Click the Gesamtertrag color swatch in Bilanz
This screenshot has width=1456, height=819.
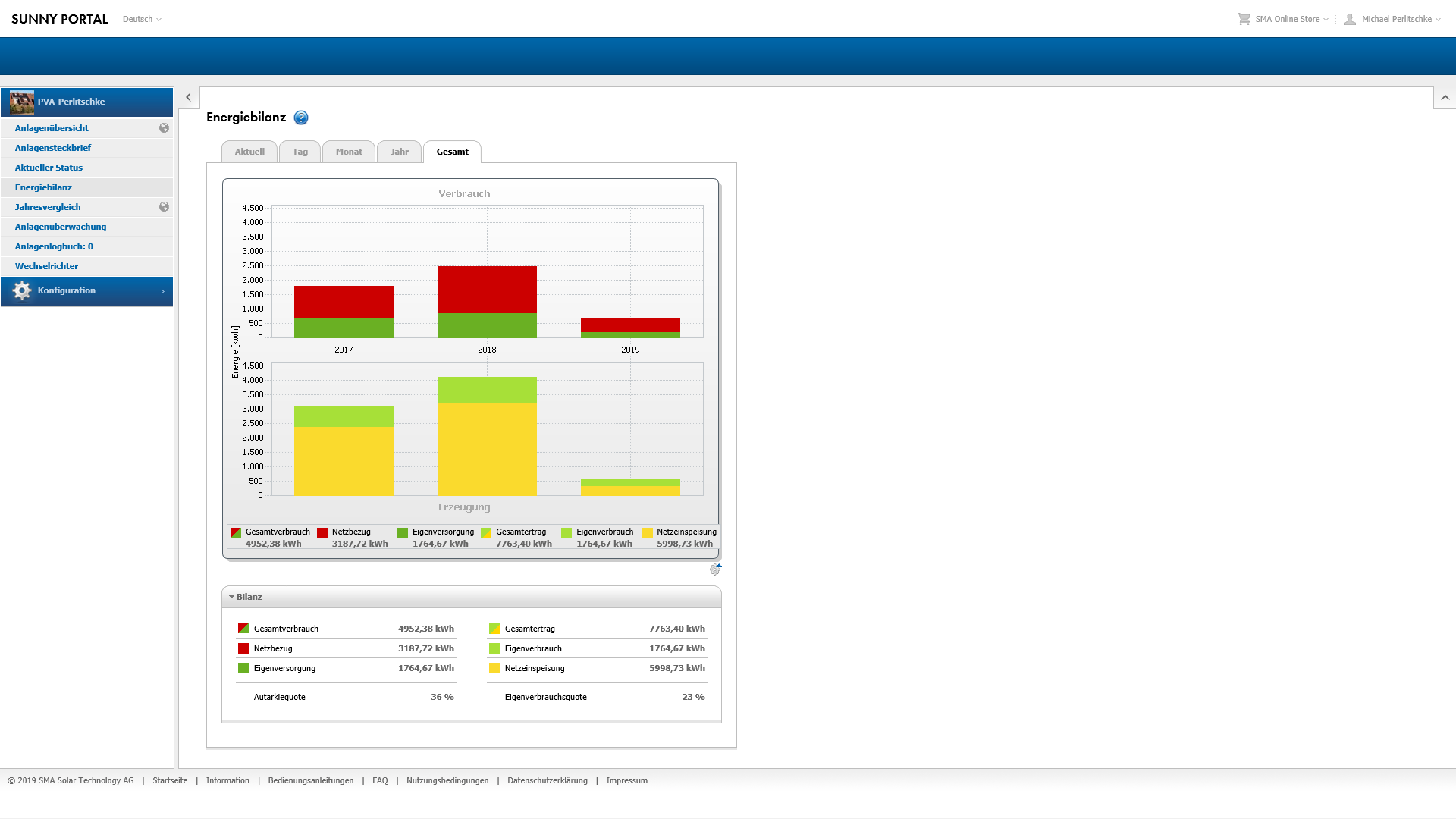[x=494, y=629]
